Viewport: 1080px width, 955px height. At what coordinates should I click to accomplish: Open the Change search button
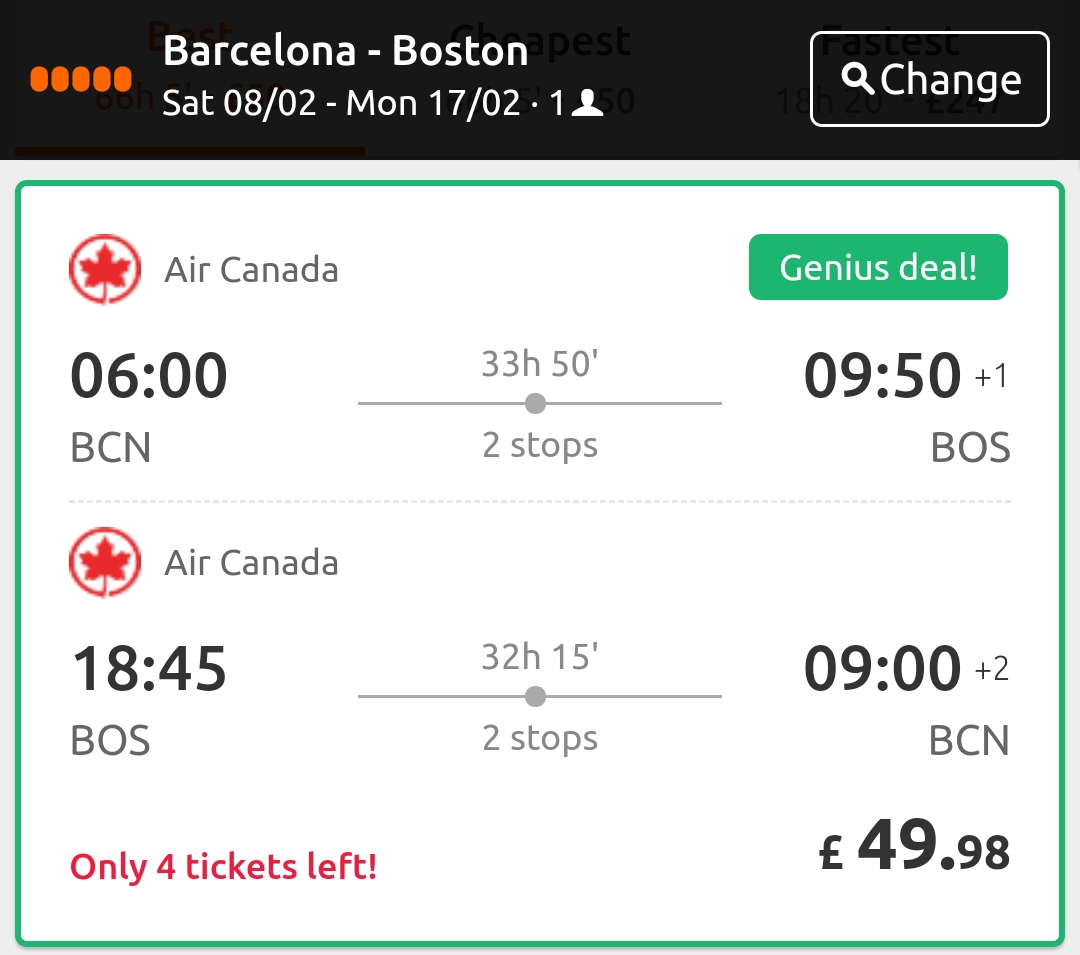(x=930, y=79)
